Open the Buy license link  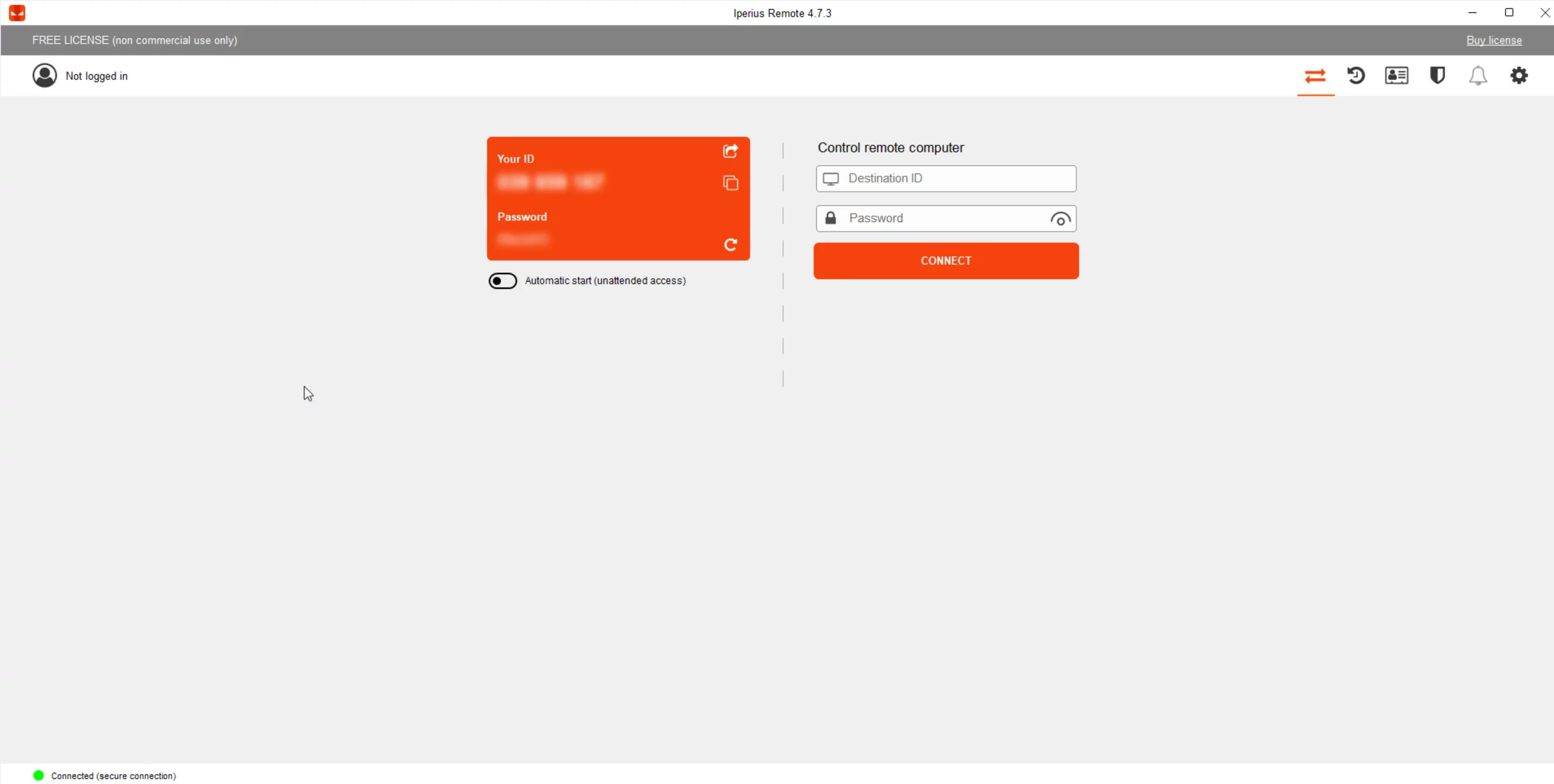1494,41
